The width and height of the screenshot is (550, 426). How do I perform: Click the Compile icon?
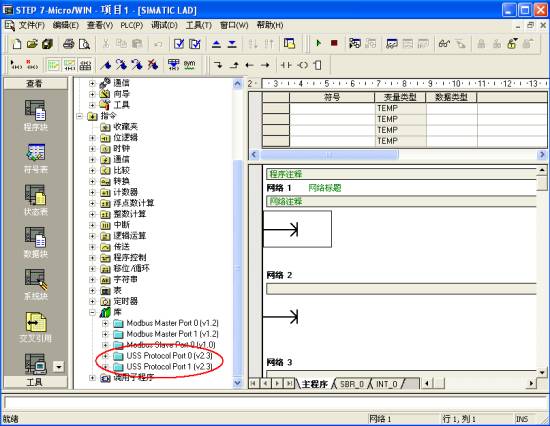point(179,44)
